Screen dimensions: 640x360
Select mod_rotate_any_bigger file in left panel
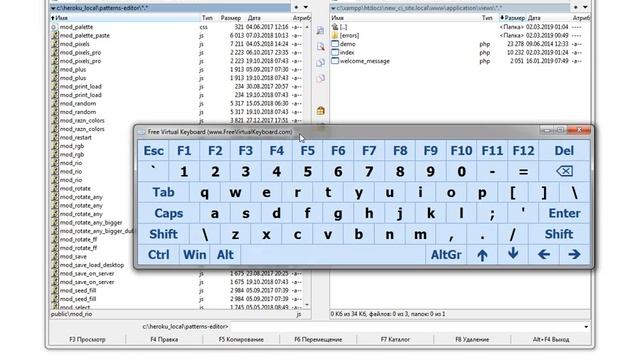pos(92,223)
